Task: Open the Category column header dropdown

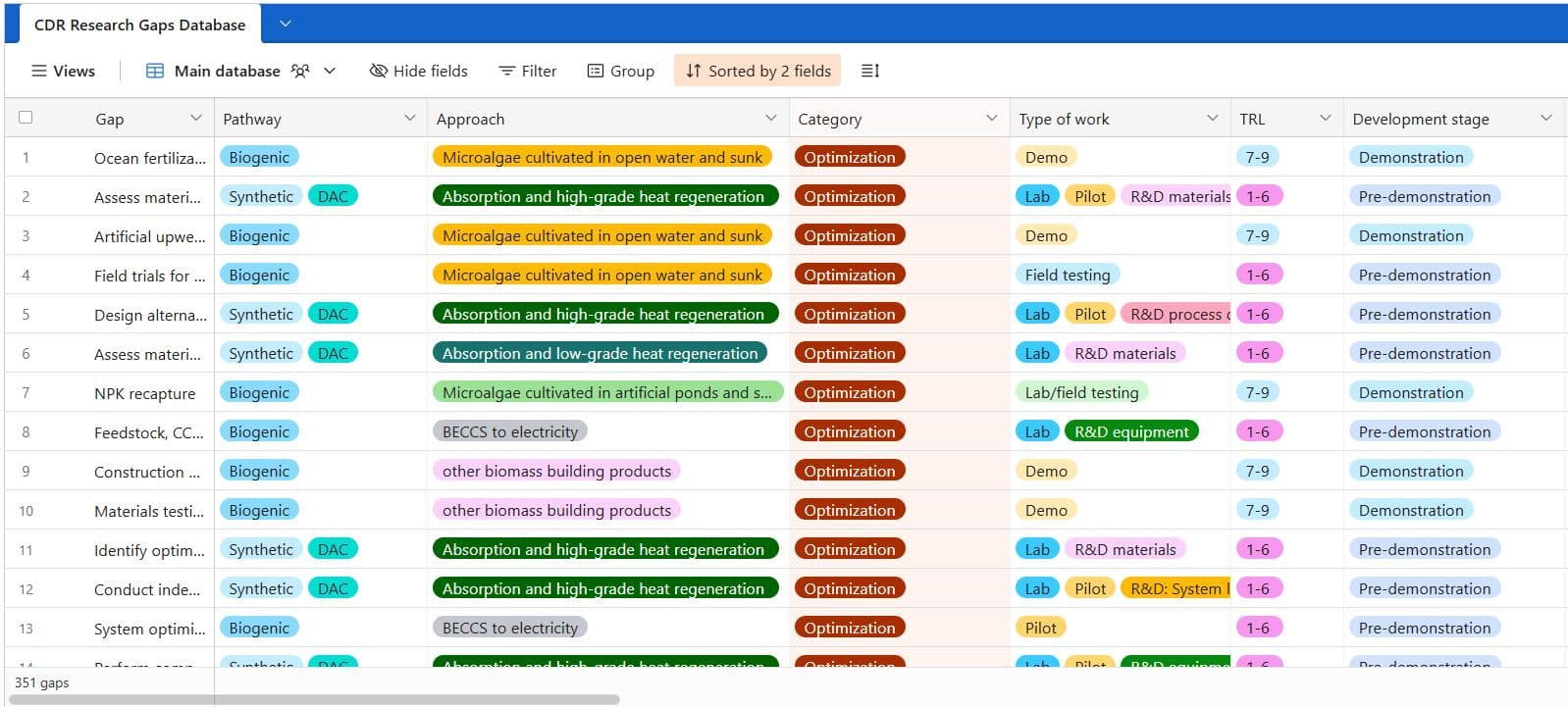Action: click(991, 118)
